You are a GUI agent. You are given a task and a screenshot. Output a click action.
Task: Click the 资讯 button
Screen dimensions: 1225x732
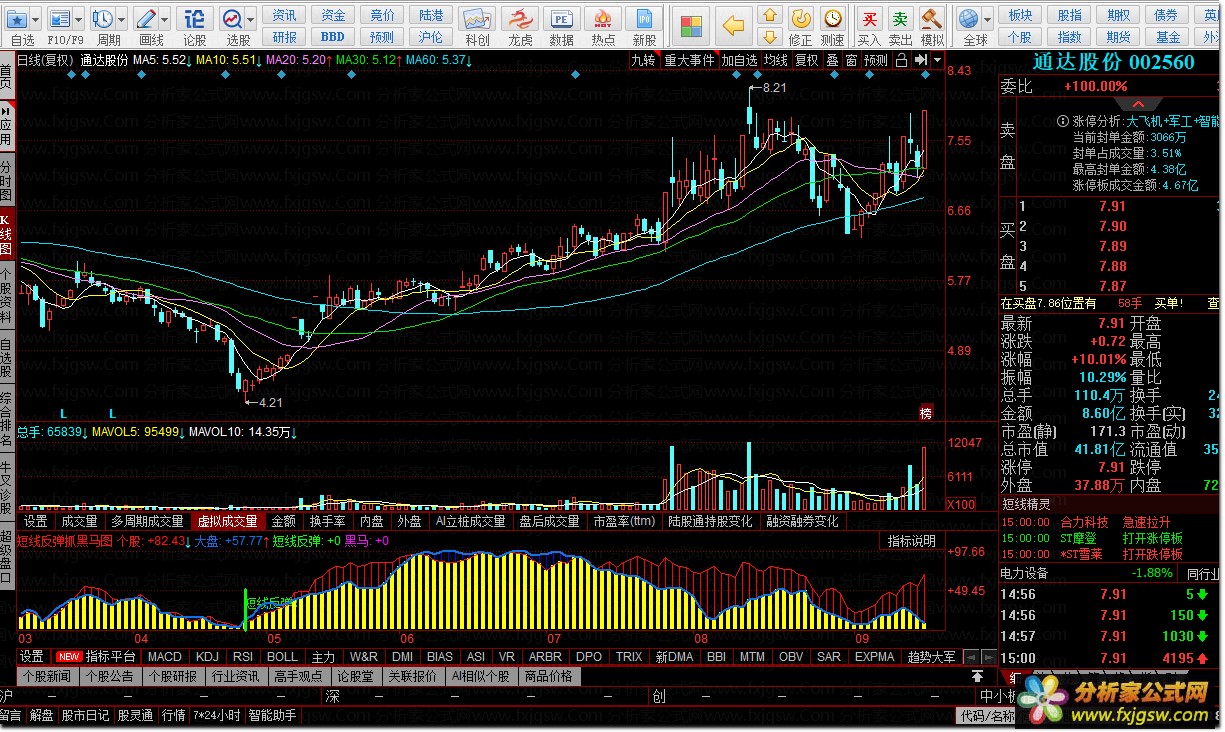pos(285,15)
